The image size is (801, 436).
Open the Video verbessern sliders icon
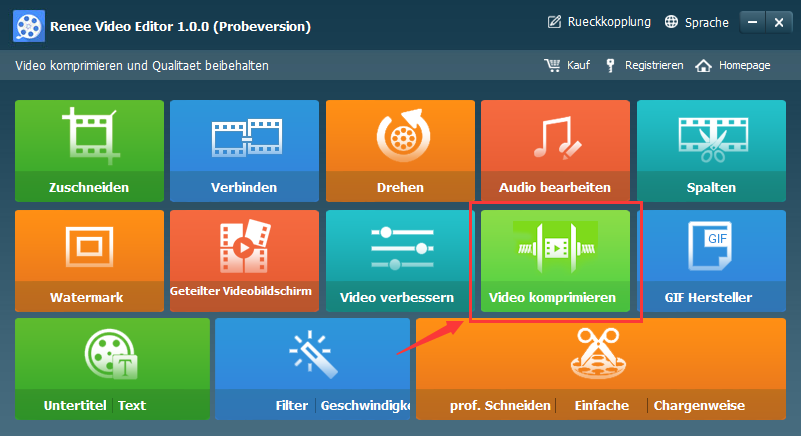pyautogui.click(x=402, y=248)
